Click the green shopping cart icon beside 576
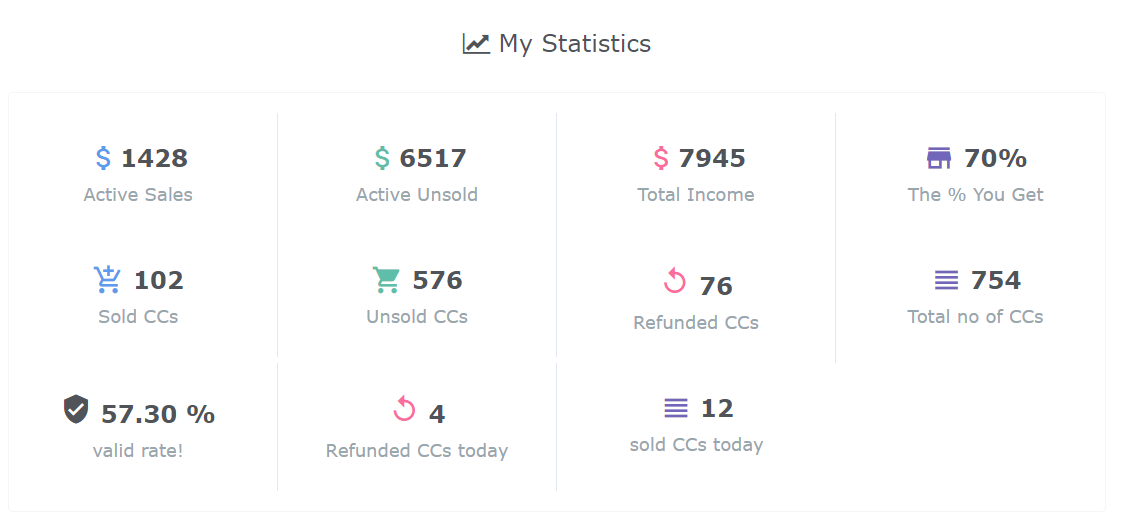The height and width of the screenshot is (530, 1137). coord(386,280)
